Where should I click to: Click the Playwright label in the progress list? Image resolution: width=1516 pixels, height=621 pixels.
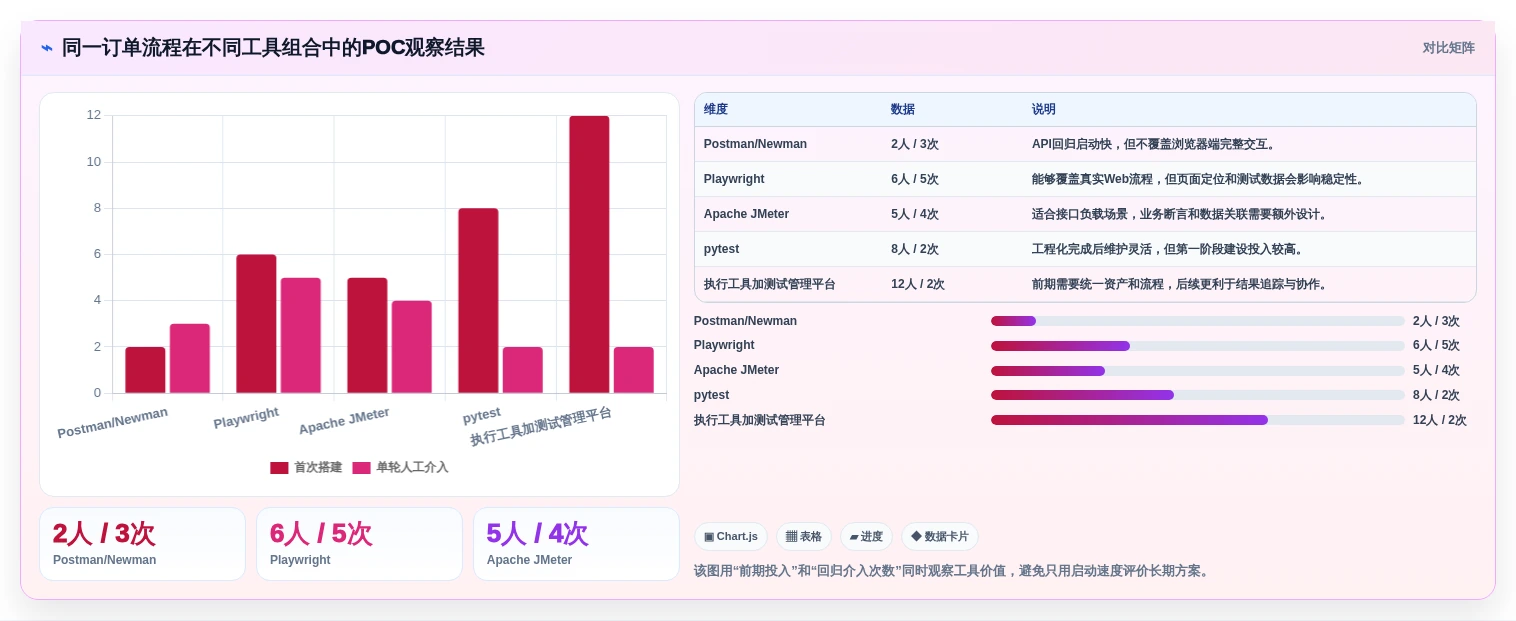[x=724, y=345]
